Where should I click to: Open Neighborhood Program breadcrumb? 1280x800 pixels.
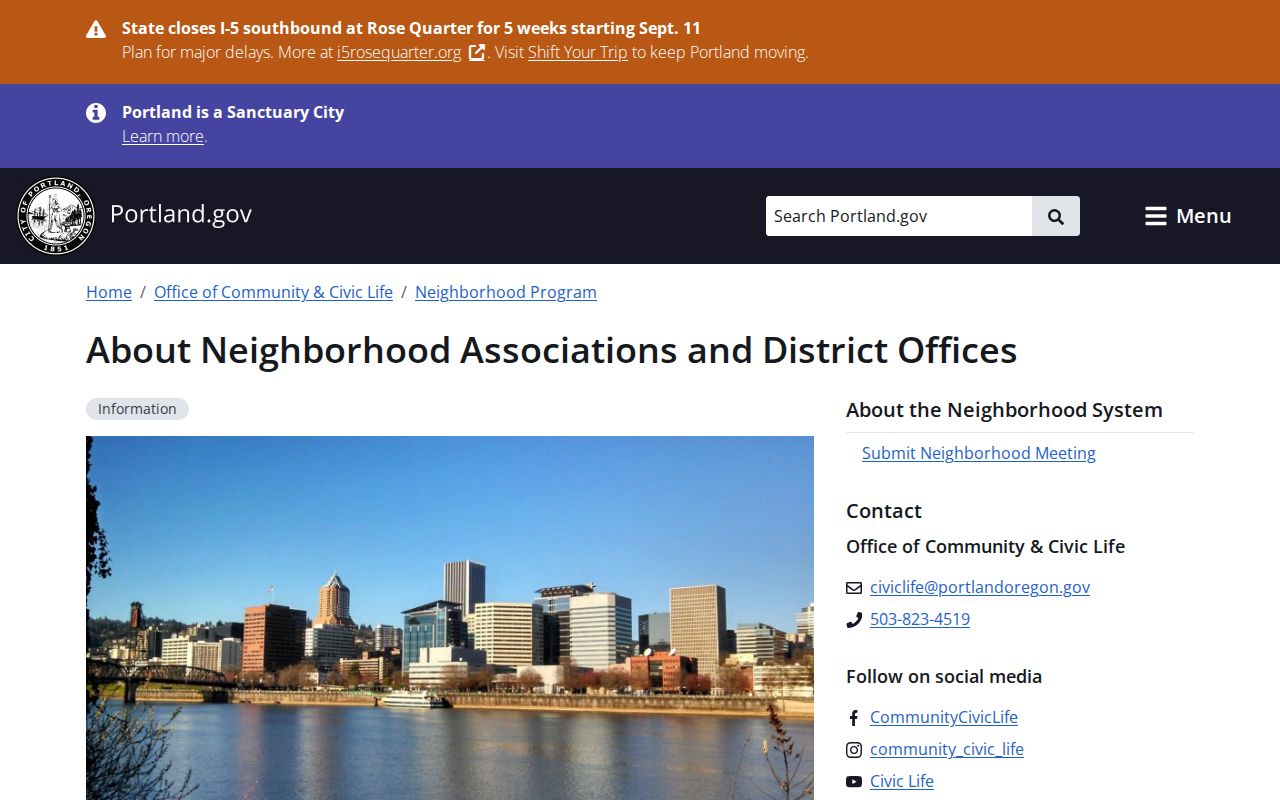(506, 292)
